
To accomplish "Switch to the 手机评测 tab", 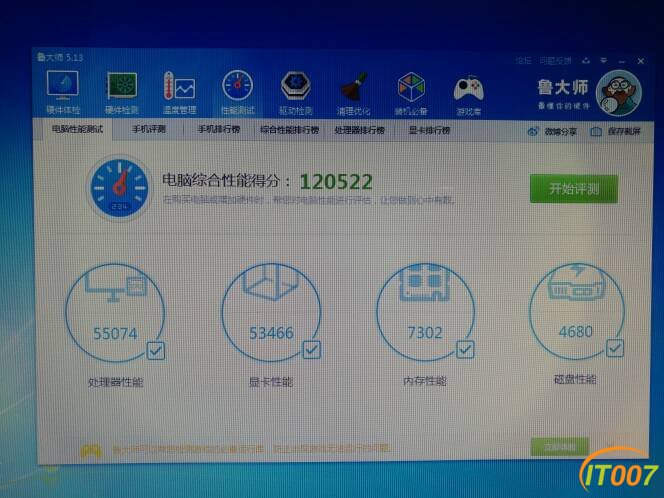I will coord(149,129).
